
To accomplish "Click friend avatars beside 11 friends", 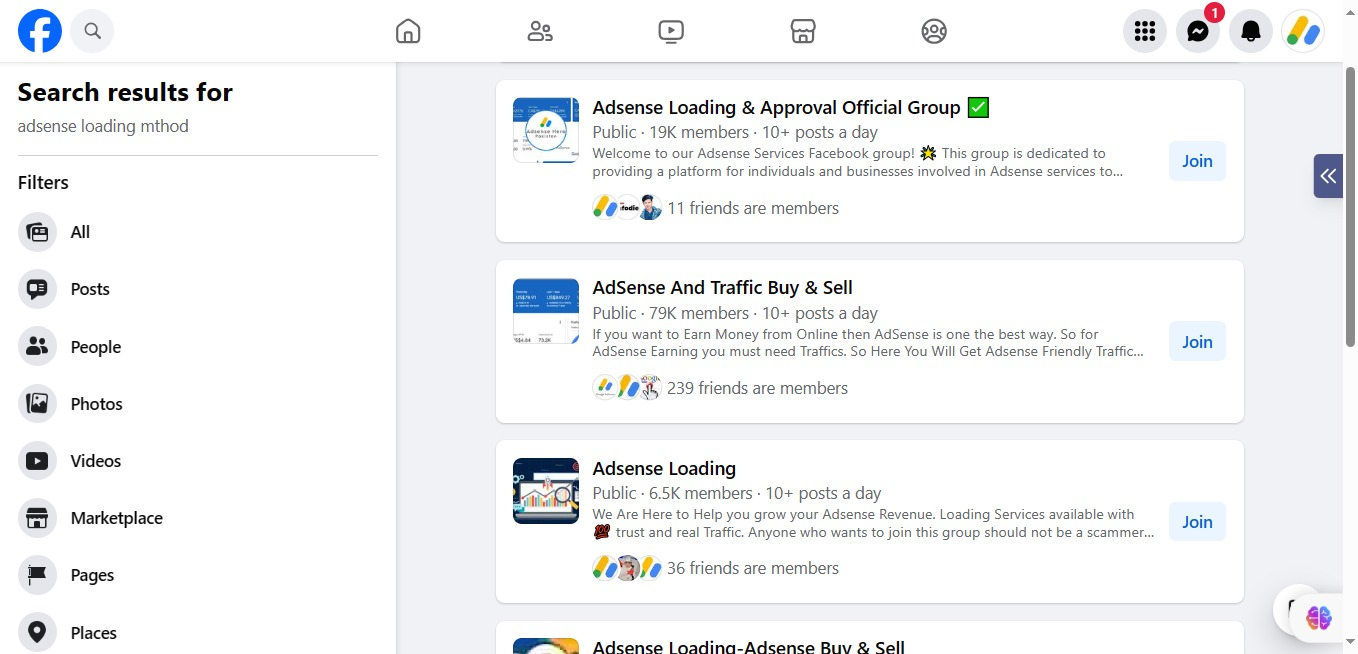I will pyautogui.click(x=627, y=208).
